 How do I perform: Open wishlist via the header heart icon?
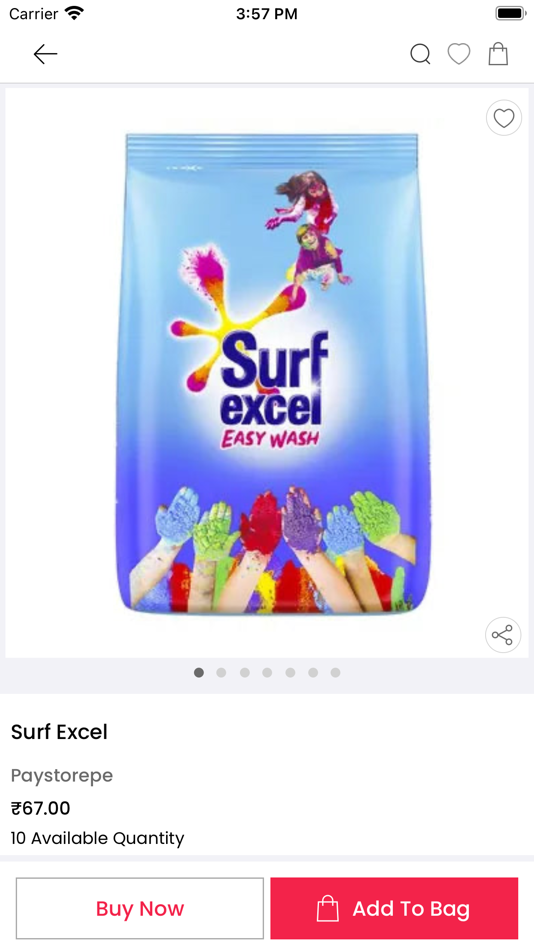[x=459, y=55]
